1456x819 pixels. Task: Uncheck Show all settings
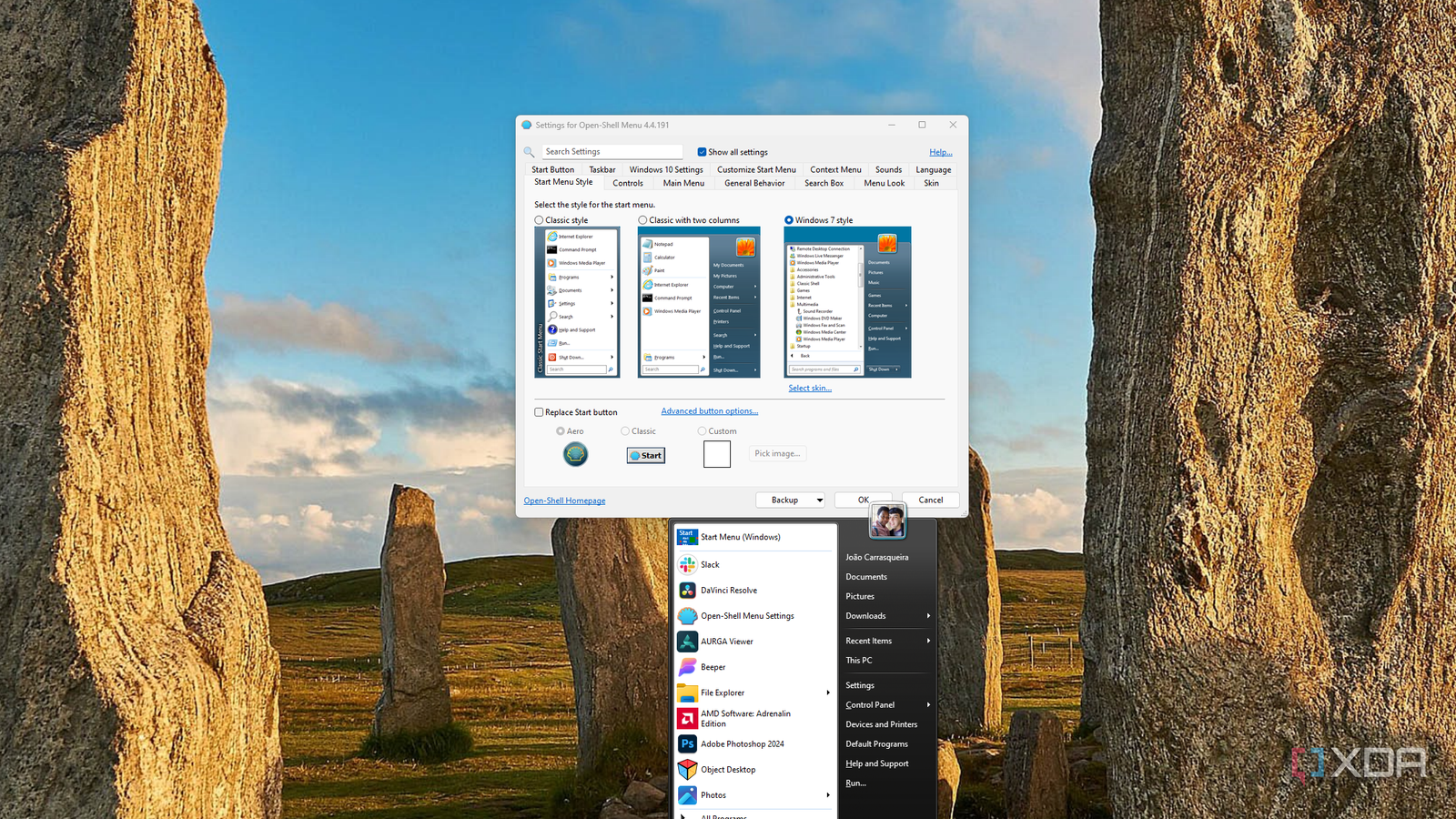coord(702,152)
